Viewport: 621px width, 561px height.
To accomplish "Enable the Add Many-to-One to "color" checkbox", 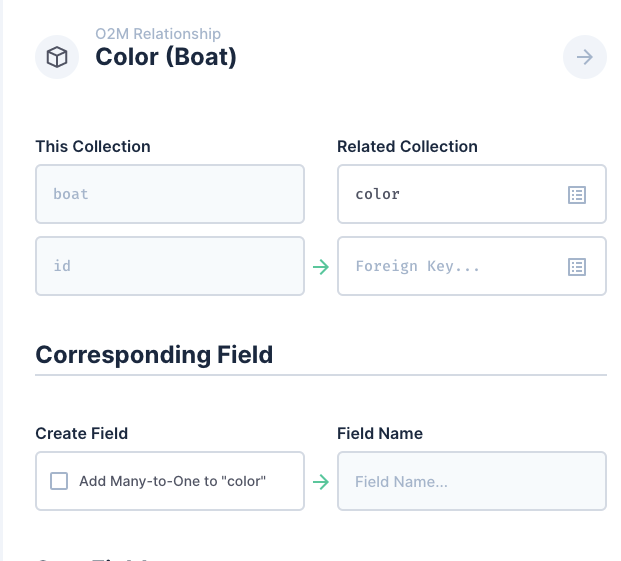I will tap(59, 481).
